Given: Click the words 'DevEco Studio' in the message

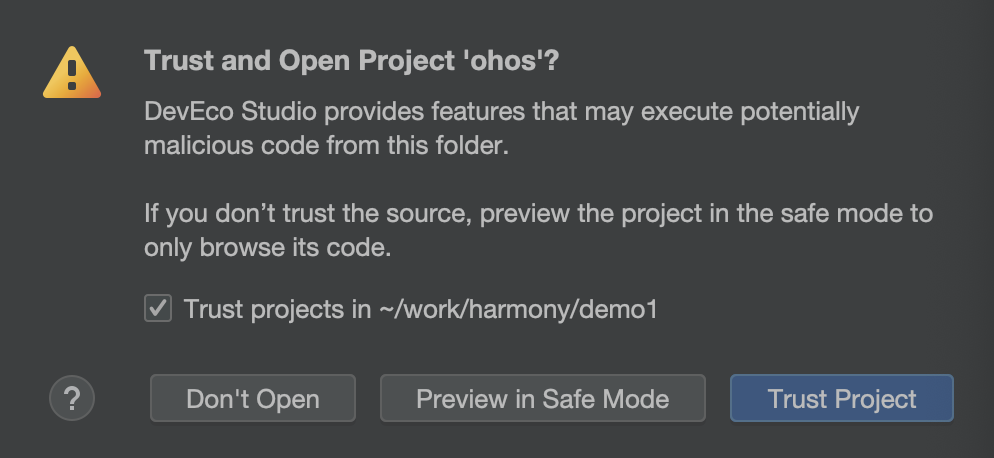Looking at the screenshot, I should click(x=231, y=112).
